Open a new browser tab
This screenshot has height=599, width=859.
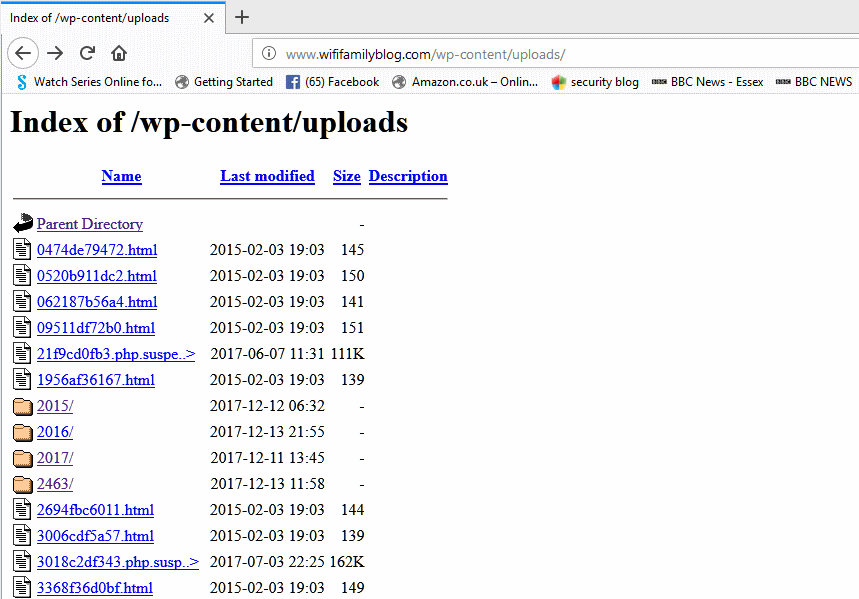[242, 18]
